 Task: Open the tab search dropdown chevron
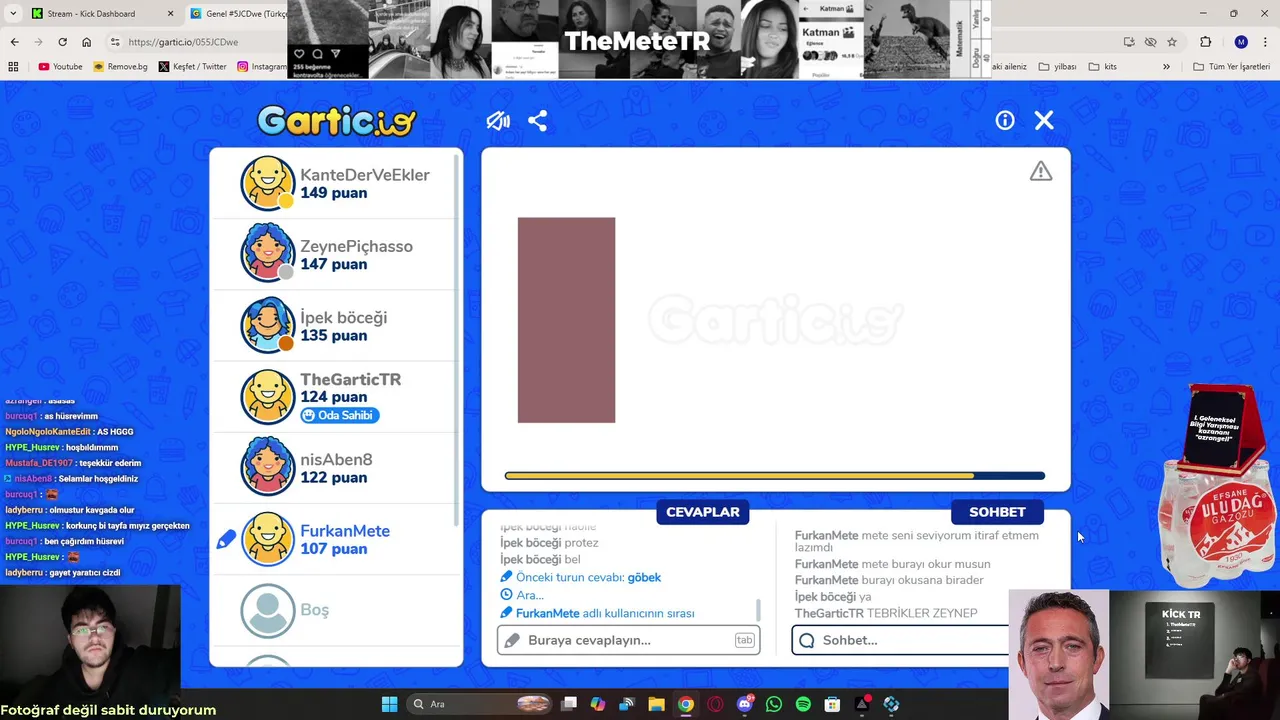(13, 14)
